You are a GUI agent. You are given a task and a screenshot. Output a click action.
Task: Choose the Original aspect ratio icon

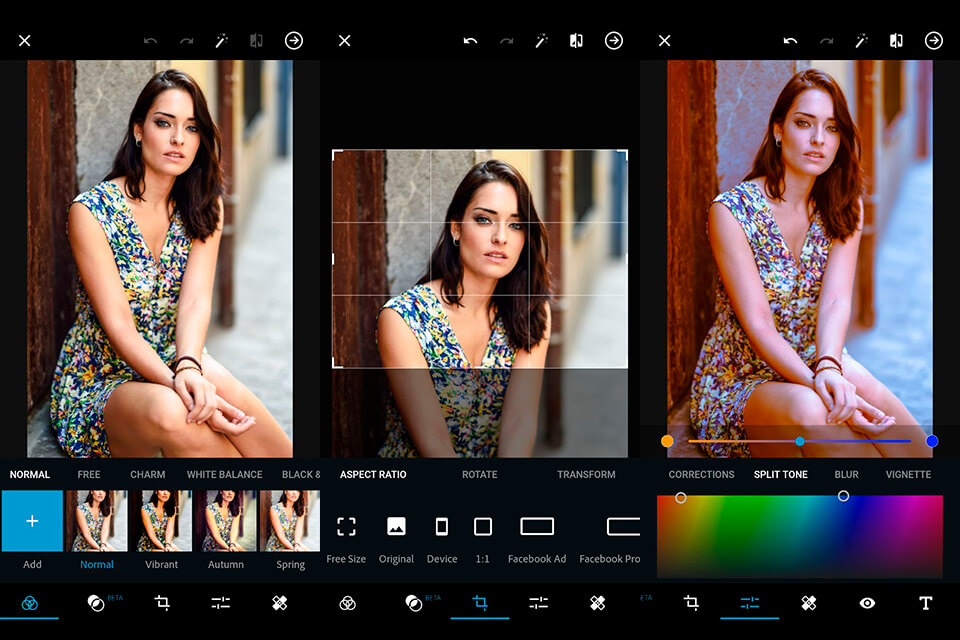point(396,527)
